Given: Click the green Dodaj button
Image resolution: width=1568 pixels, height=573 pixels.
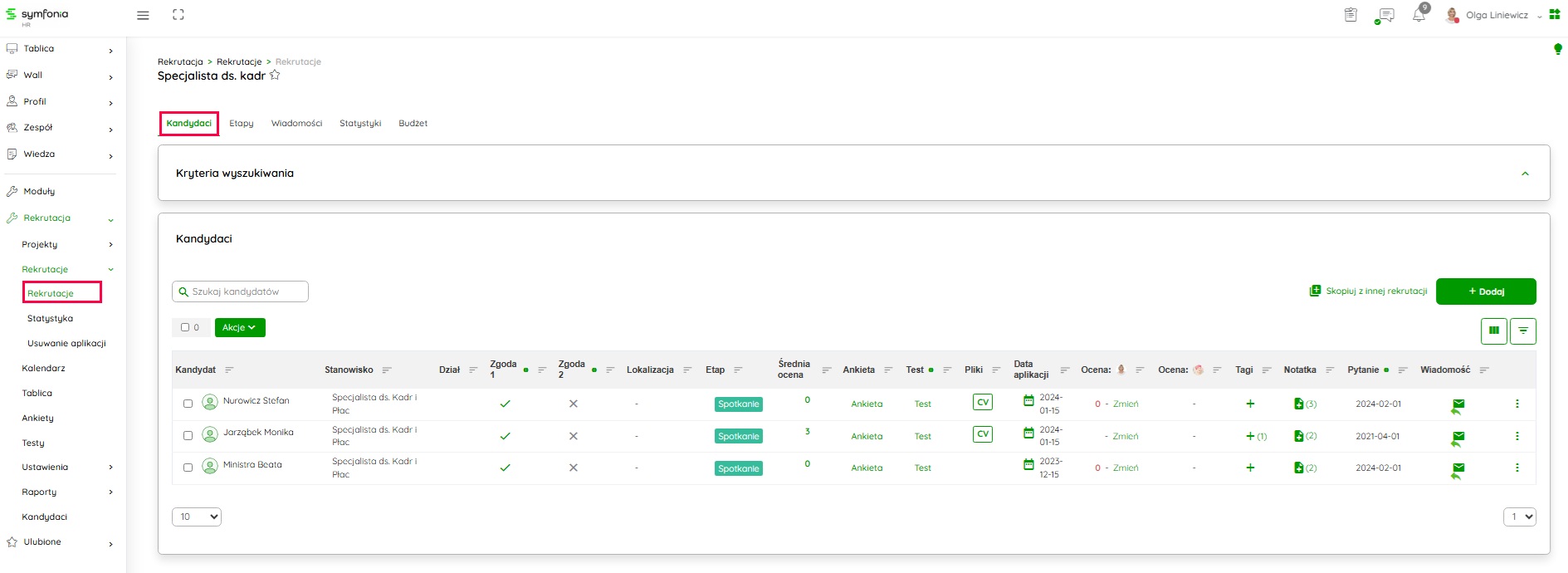Looking at the screenshot, I should 1486,291.
